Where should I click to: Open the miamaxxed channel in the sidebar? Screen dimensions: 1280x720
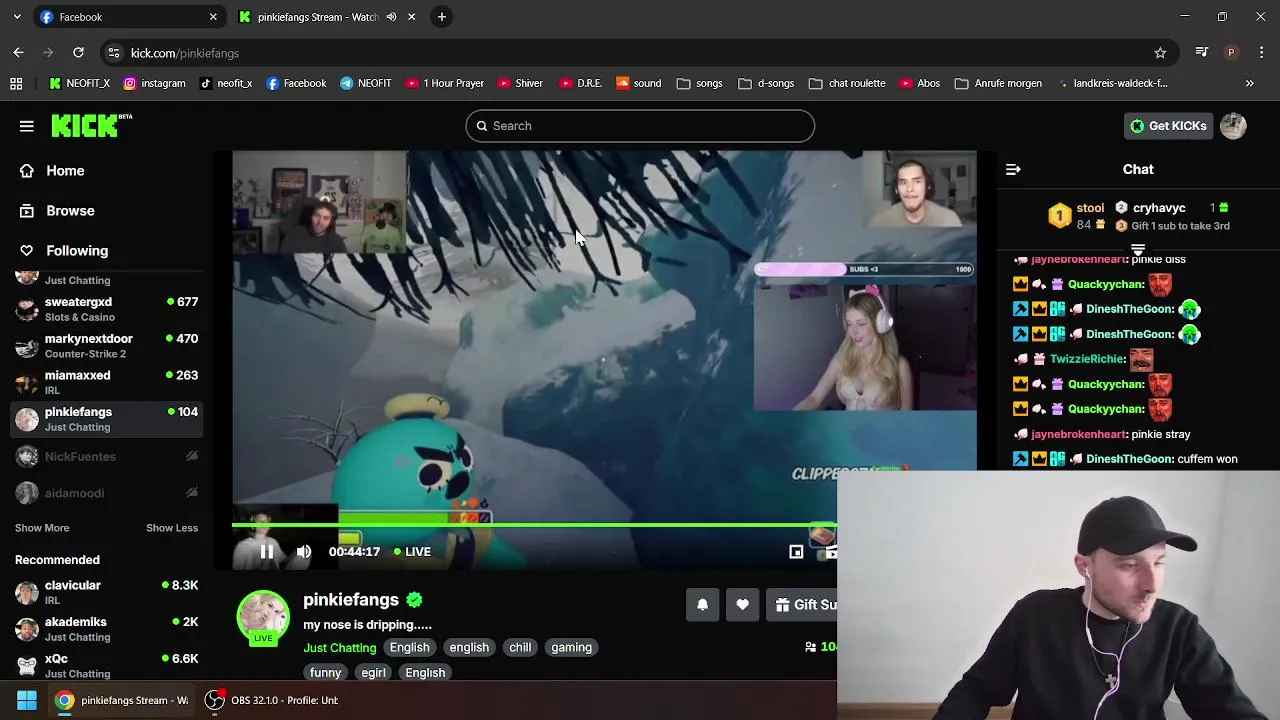[107, 382]
